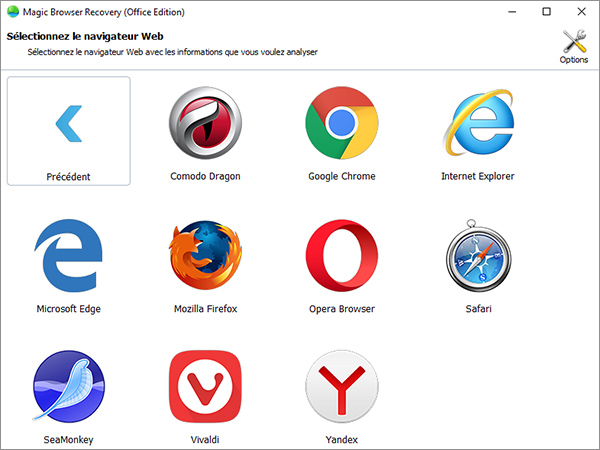Pick the Internet Explorer icon
Screen dimensions: 600x450
tap(478, 123)
